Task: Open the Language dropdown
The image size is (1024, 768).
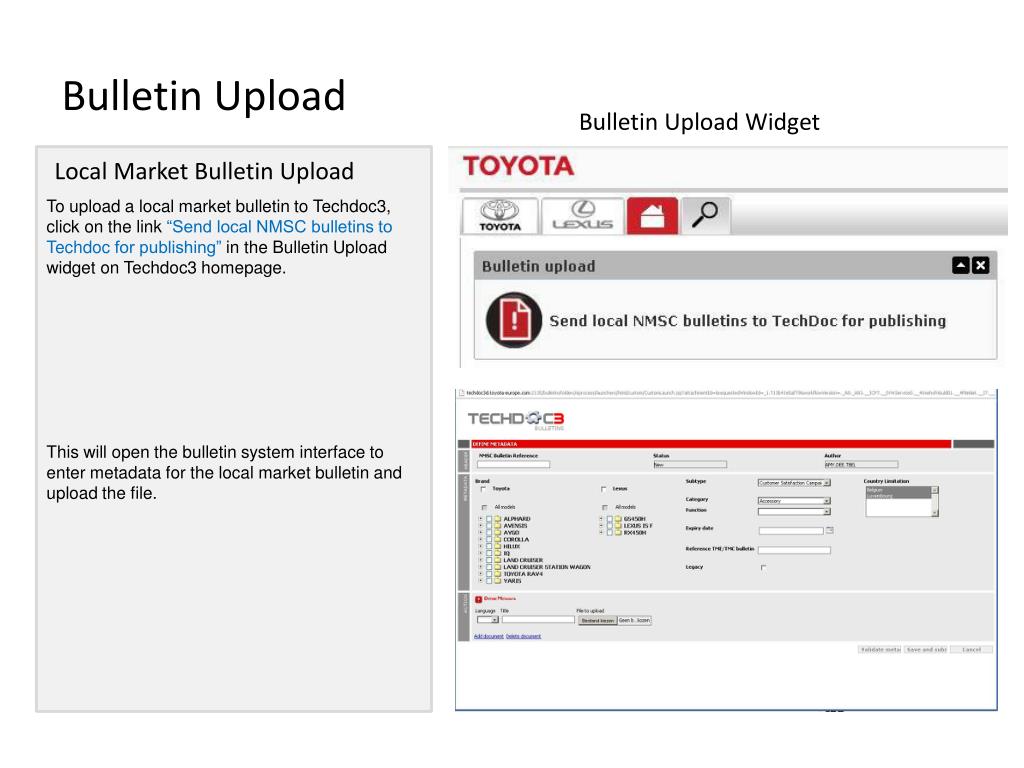Action: click(x=488, y=620)
